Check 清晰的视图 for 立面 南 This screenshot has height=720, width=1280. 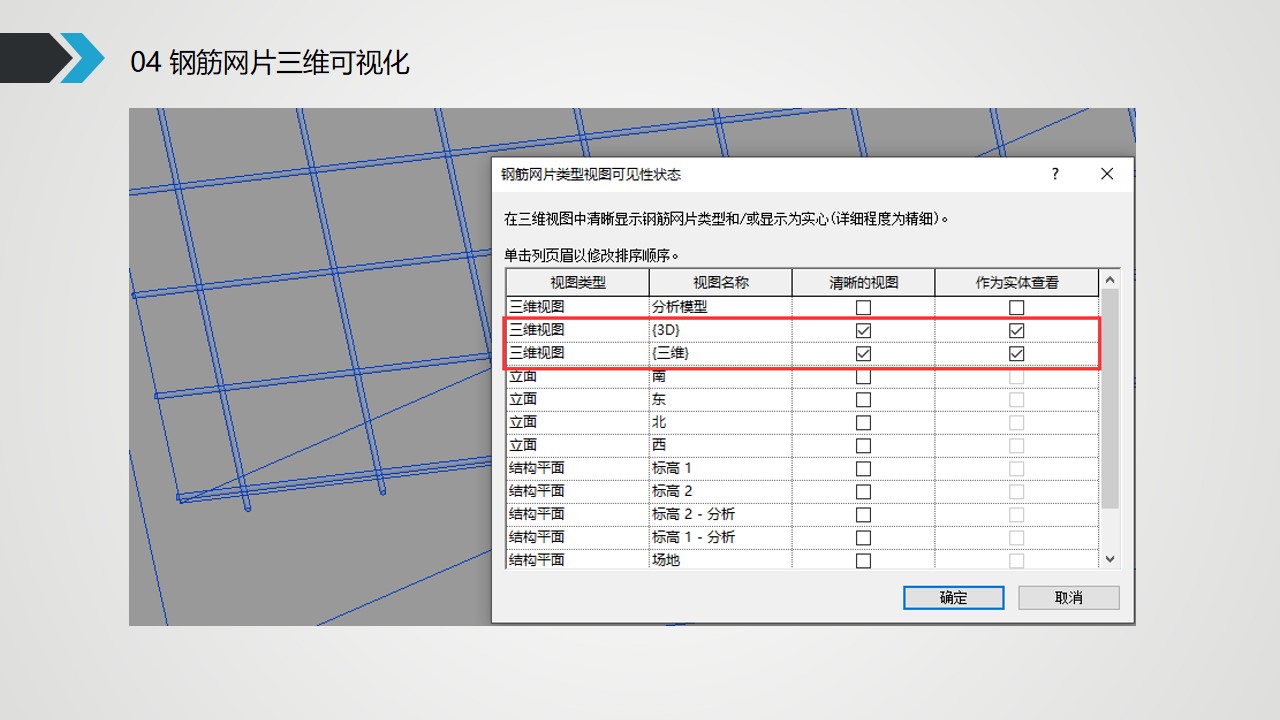click(x=864, y=377)
